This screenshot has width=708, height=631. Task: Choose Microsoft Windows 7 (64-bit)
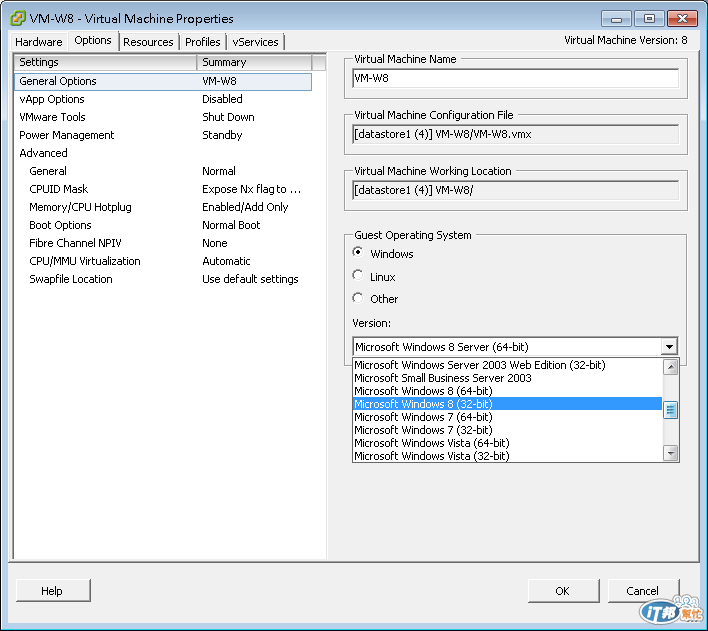tap(508, 417)
